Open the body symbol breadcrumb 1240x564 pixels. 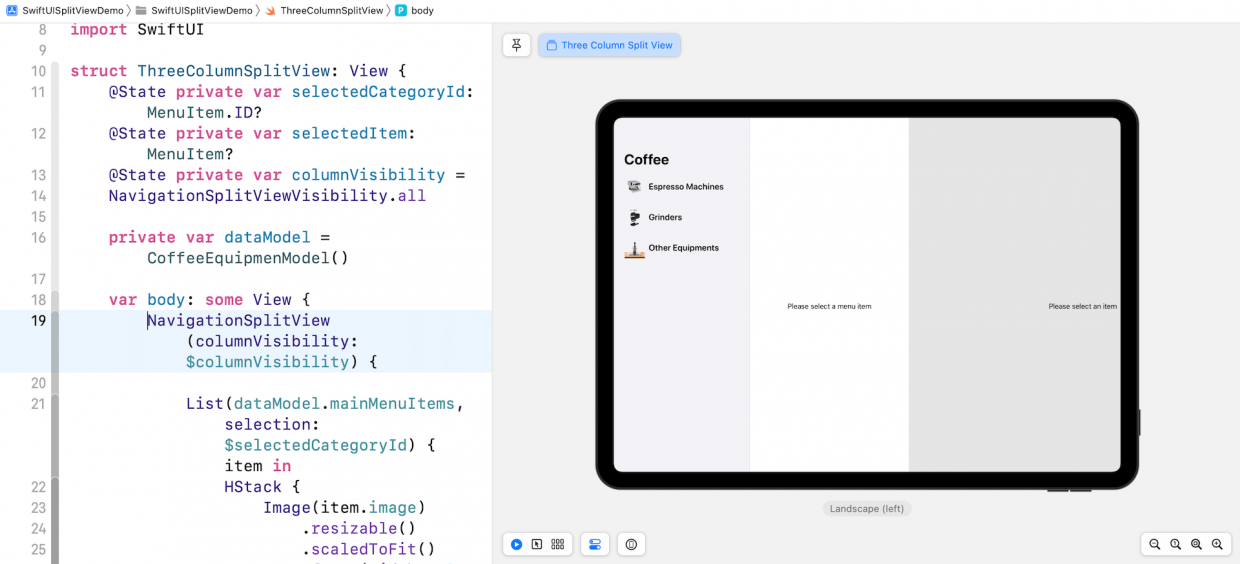click(421, 10)
